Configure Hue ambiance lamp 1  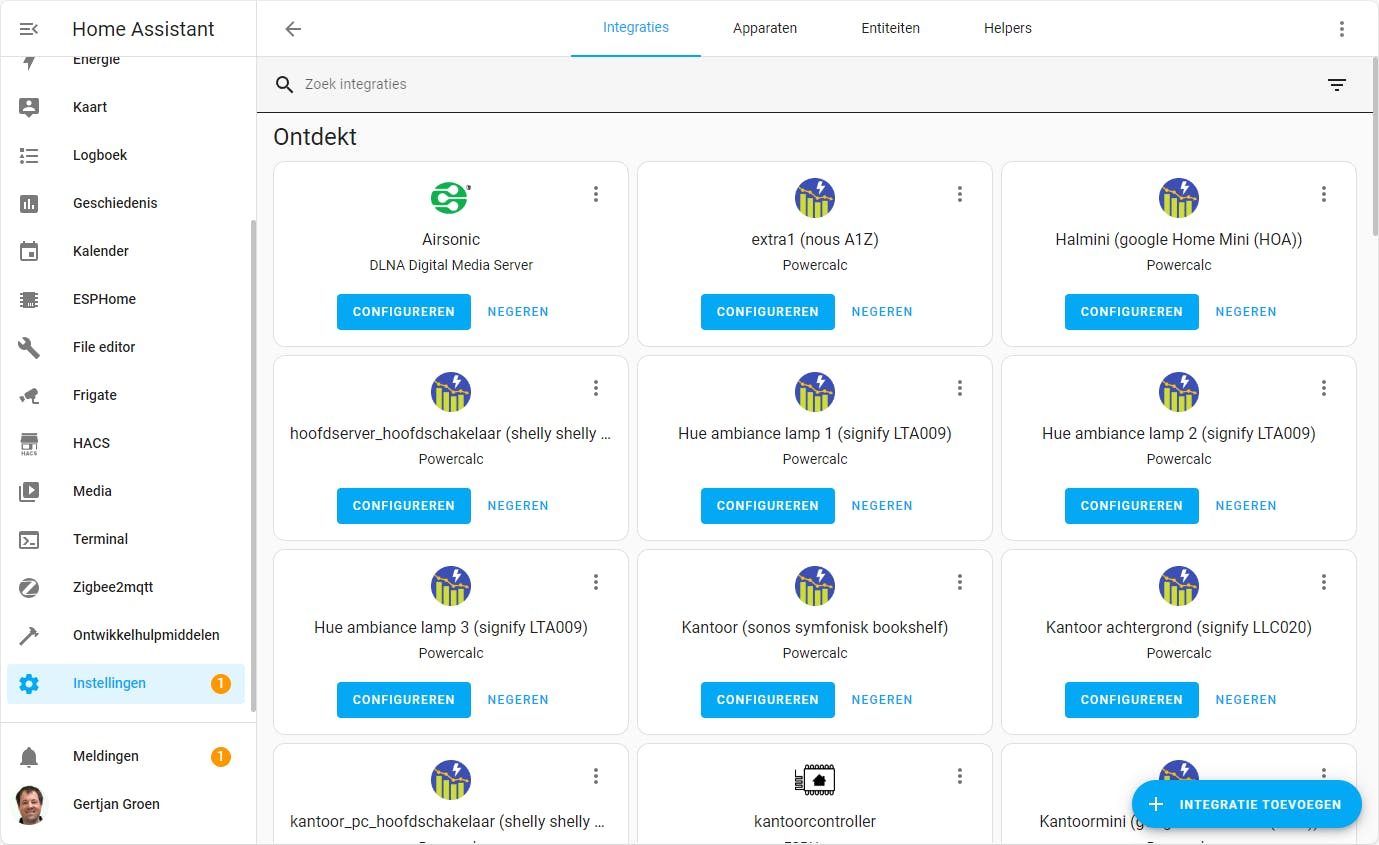click(x=768, y=506)
